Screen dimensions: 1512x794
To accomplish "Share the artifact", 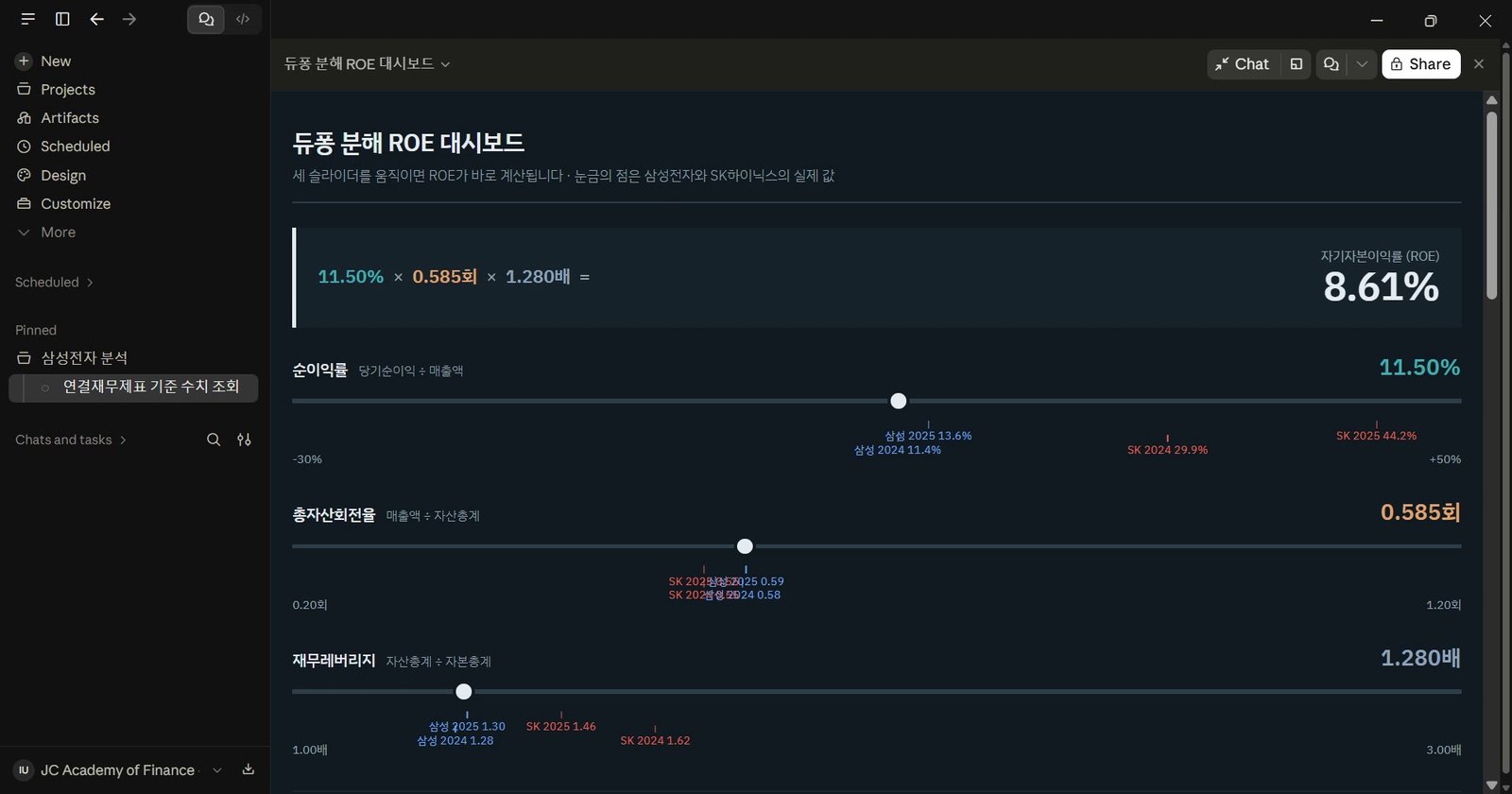I will pyautogui.click(x=1421, y=64).
